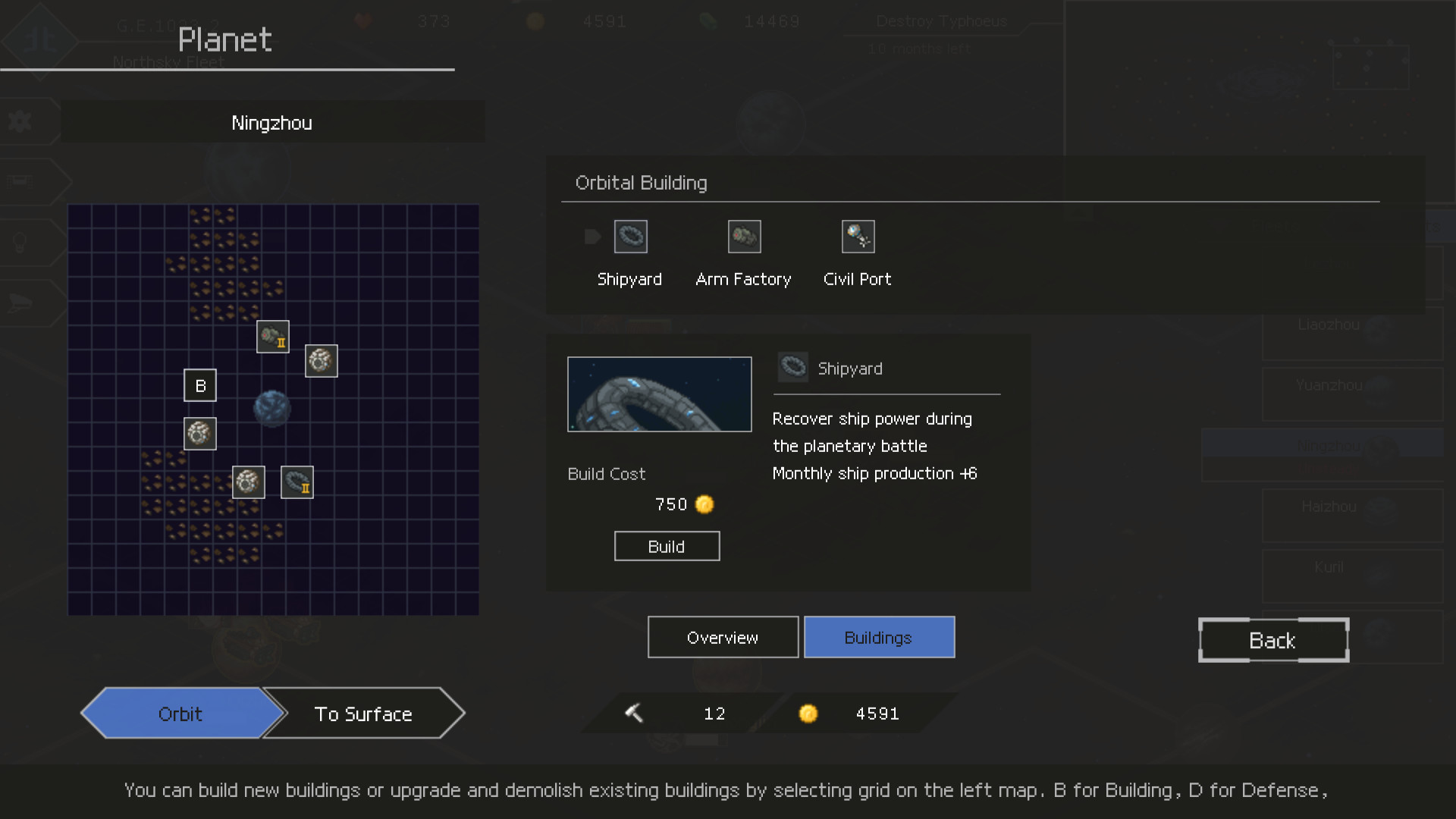Viewport: 1456px width, 819px height.
Task: Select the Civil Port building icon
Action: click(x=858, y=237)
